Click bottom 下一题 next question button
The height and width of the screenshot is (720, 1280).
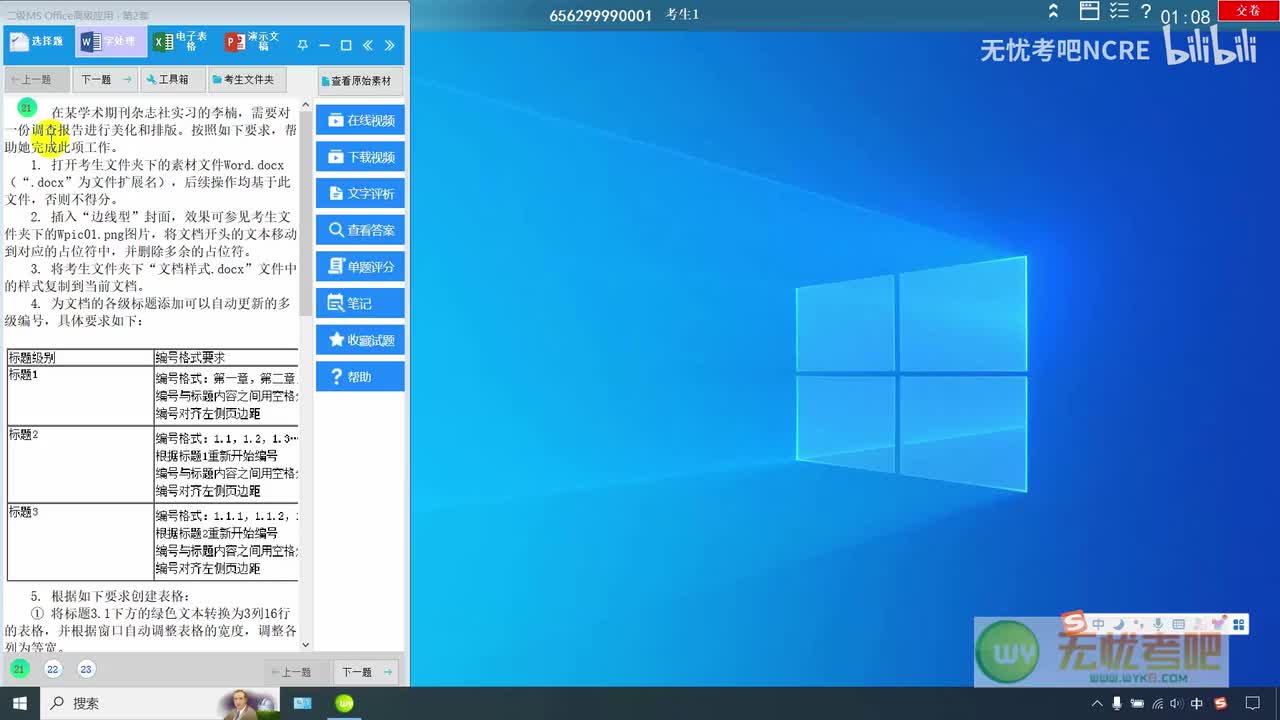[365, 672]
